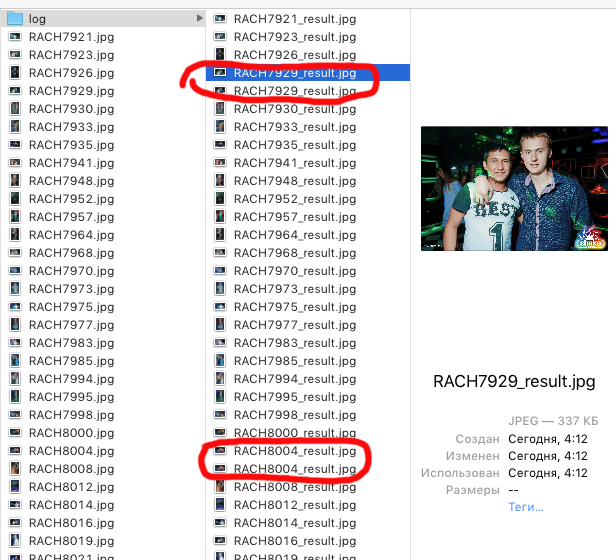Image resolution: width=616 pixels, height=560 pixels.
Task: Click the file icon beside RACH7973.jpg
Action: (15, 288)
